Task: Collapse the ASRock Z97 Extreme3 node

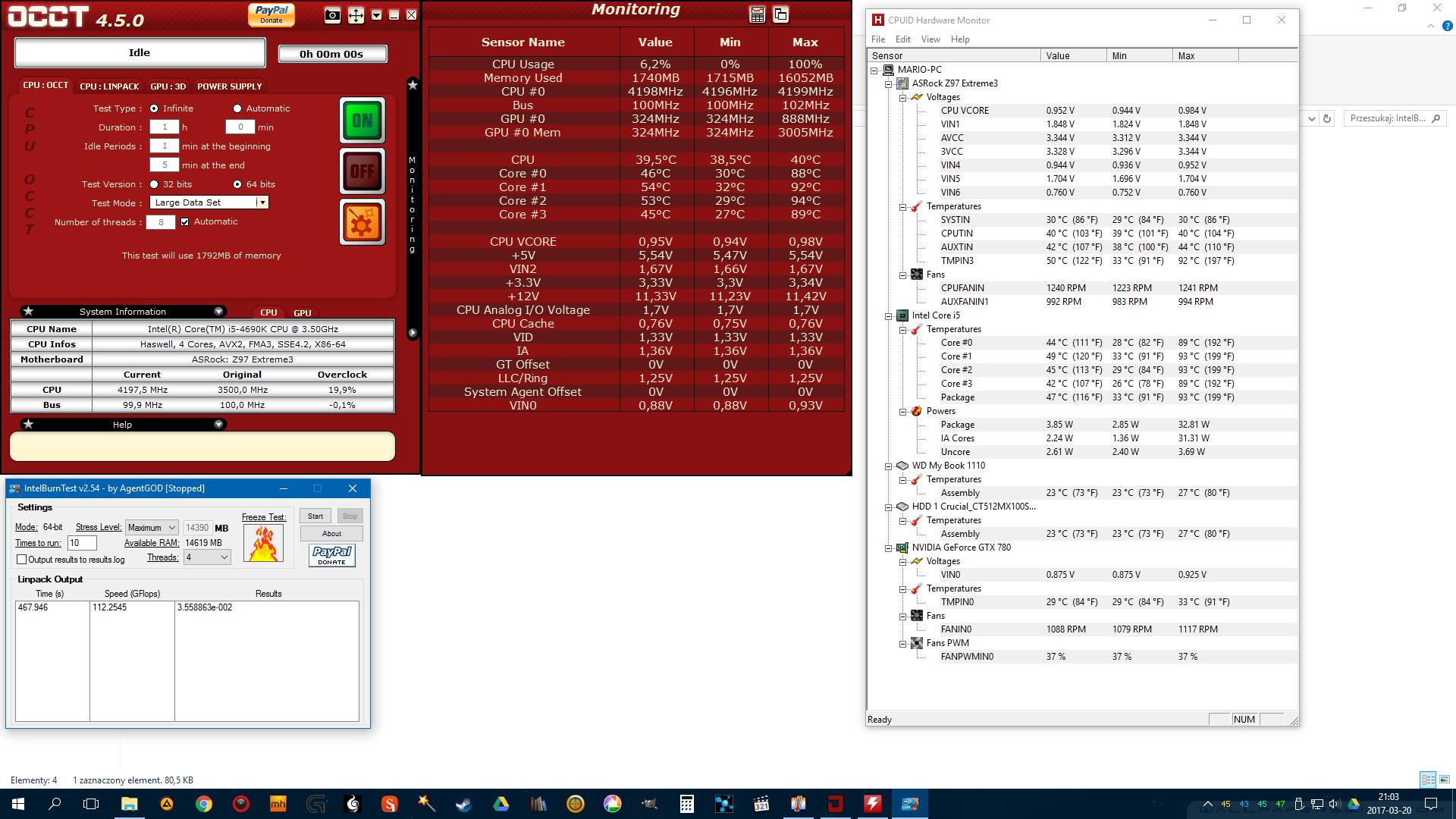Action: coord(888,83)
